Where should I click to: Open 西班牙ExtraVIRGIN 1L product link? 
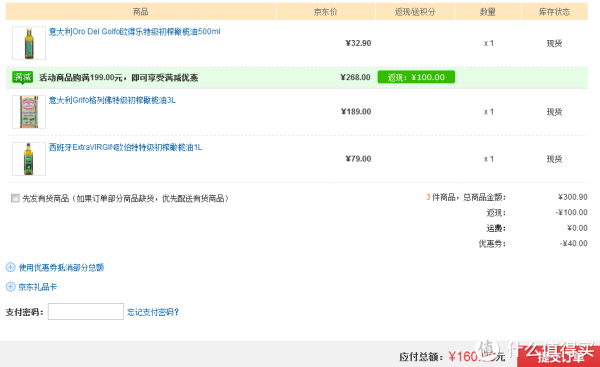[126, 147]
